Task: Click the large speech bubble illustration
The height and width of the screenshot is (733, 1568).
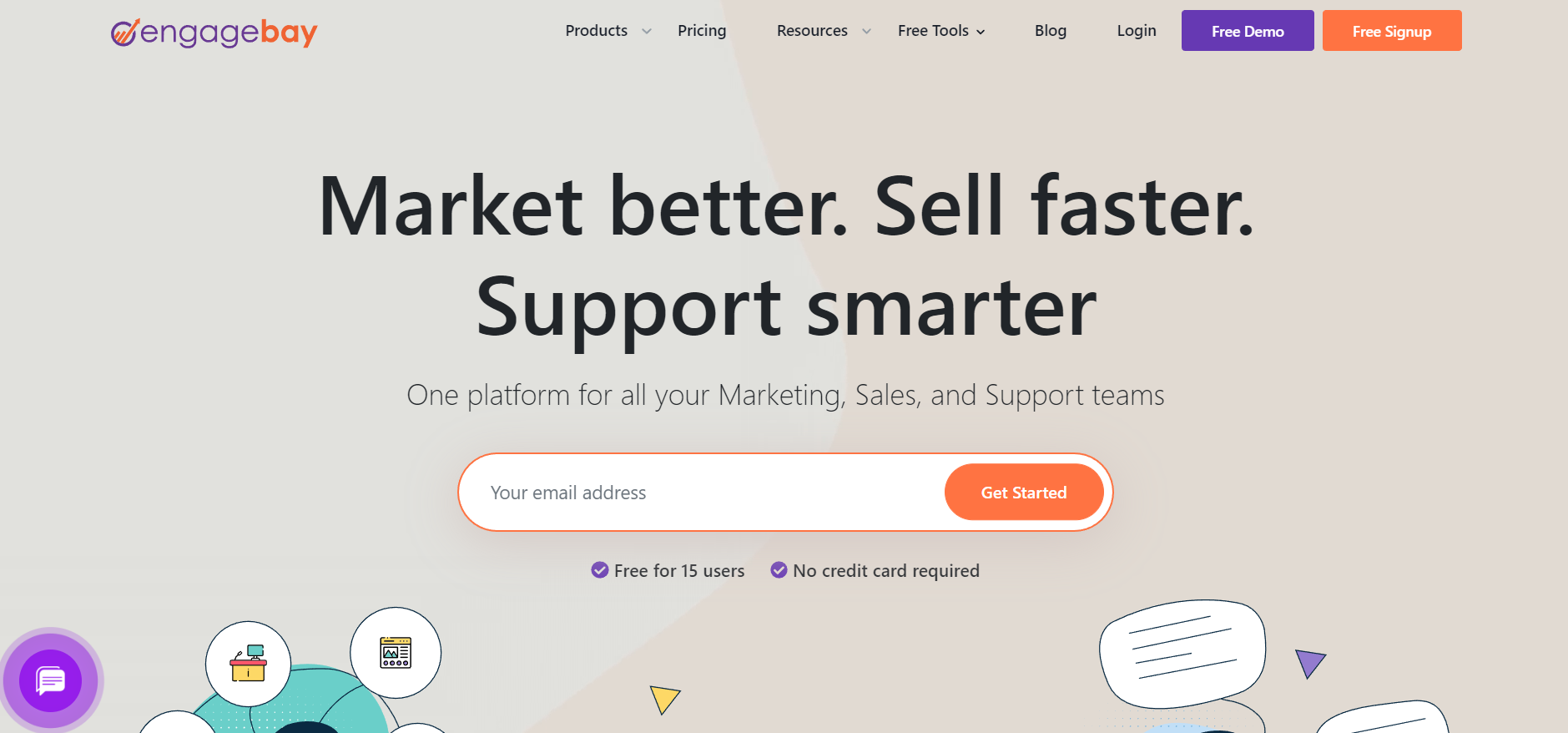Action: coord(1182,654)
